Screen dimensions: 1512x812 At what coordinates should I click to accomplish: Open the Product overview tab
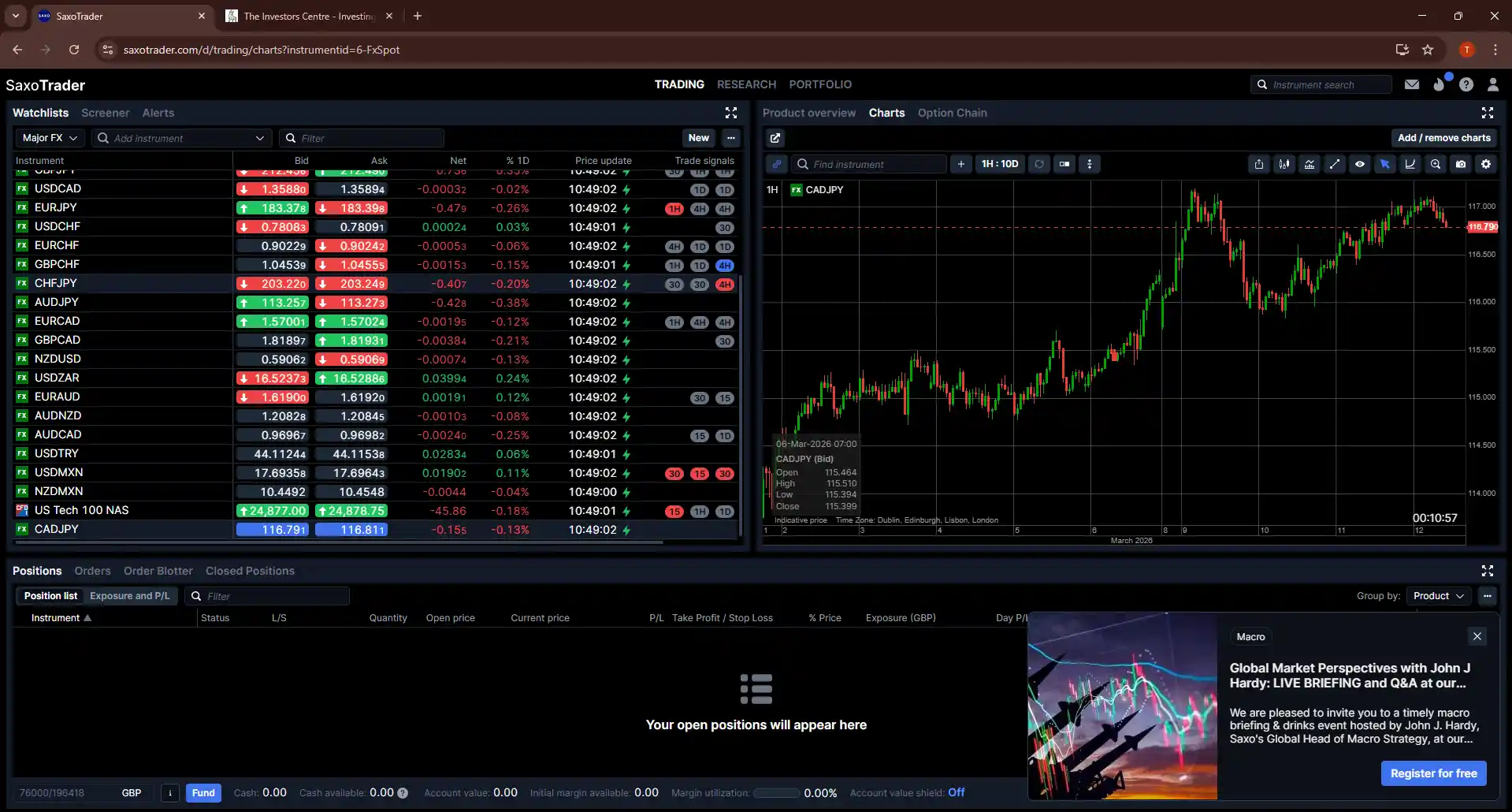(809, 113)
